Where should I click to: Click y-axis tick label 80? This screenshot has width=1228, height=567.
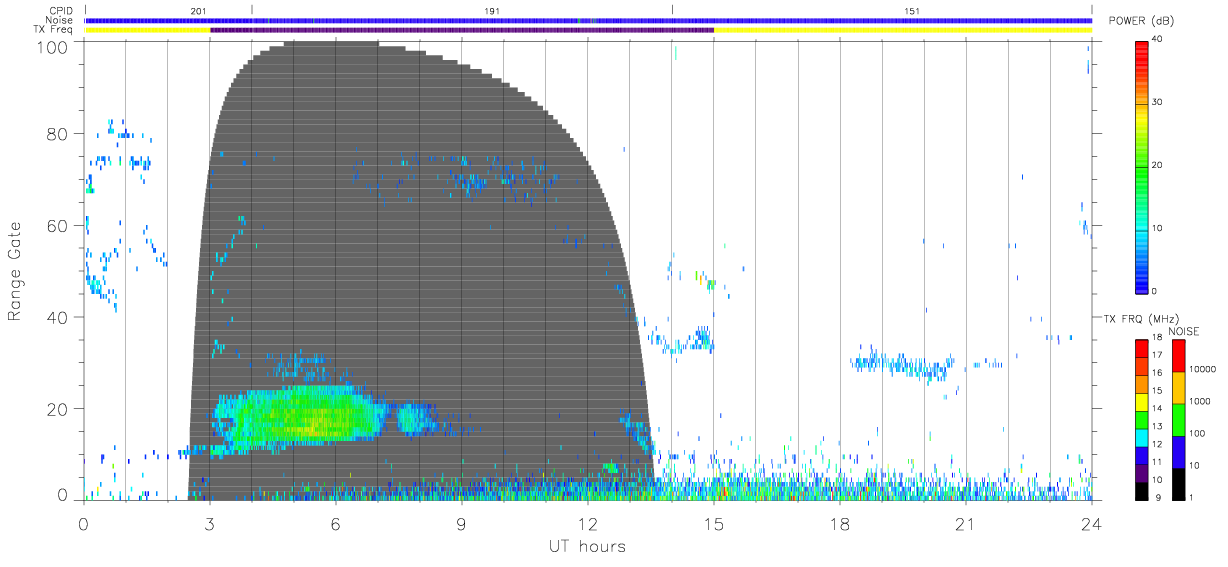(x=58, y=134)
